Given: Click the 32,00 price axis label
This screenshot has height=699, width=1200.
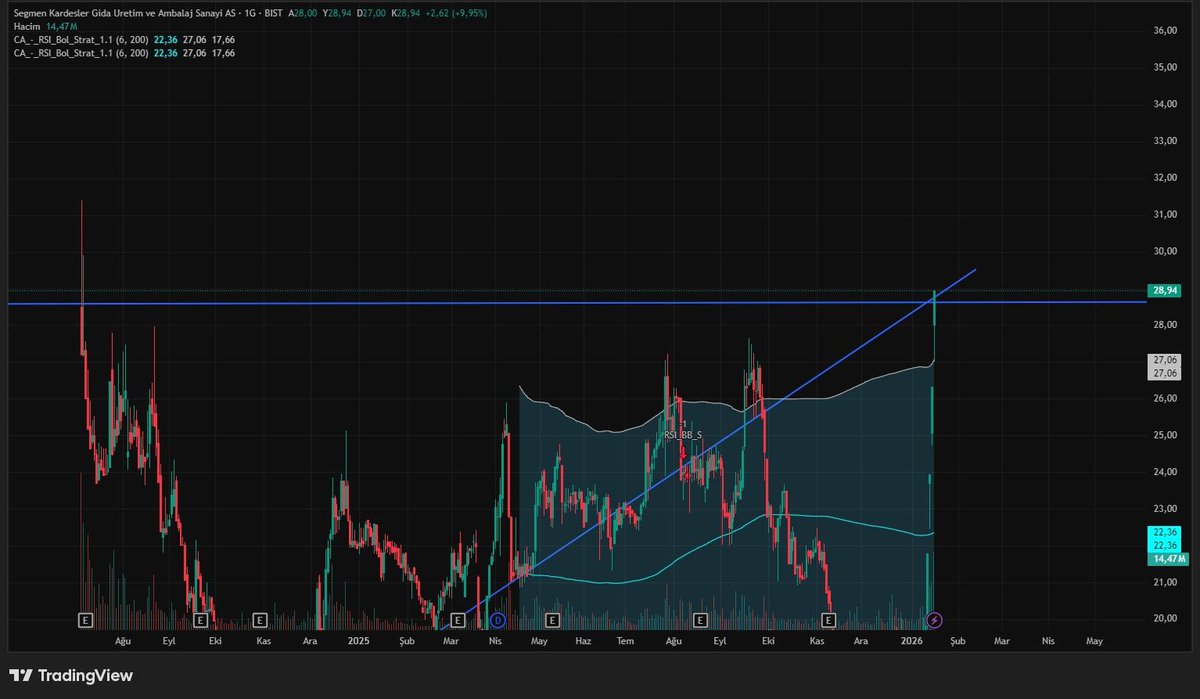Looking at the screenshot, I should (x=1166, y=178).
